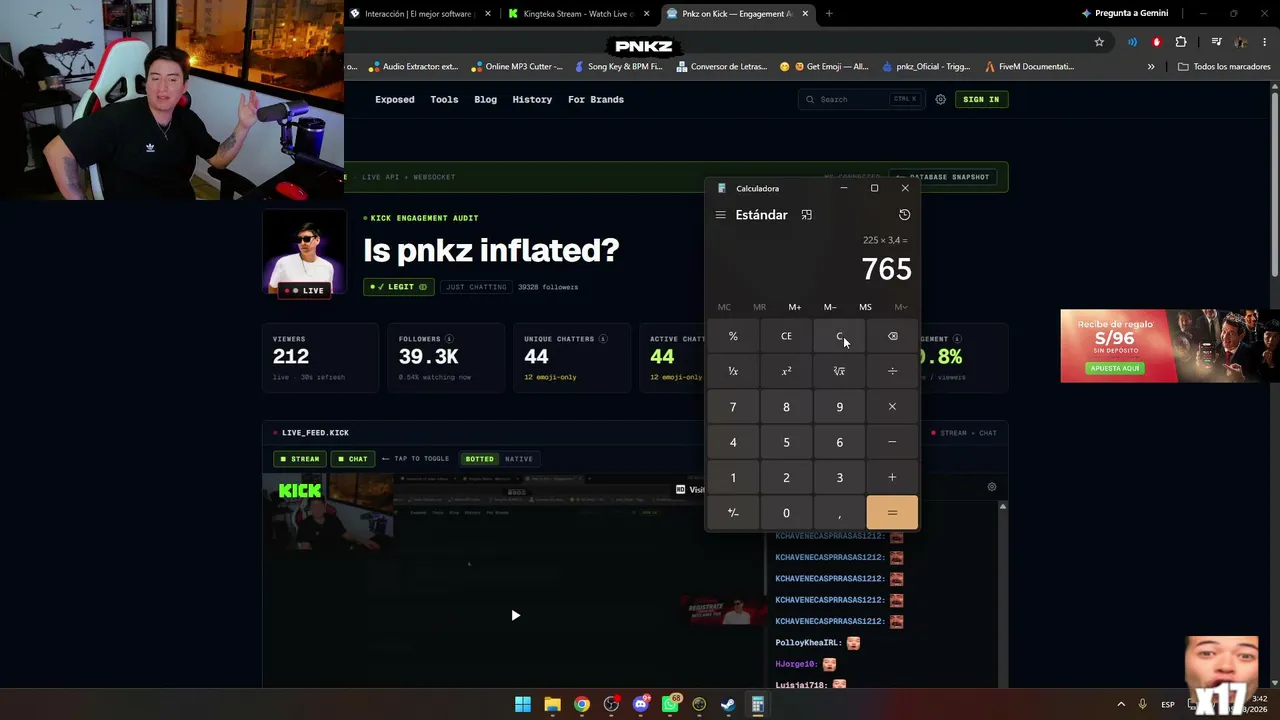The width and height of the screenshot is (1280, 720).
Task: Toggle the CHAT feed button
Action: click(x=352, y=459)
